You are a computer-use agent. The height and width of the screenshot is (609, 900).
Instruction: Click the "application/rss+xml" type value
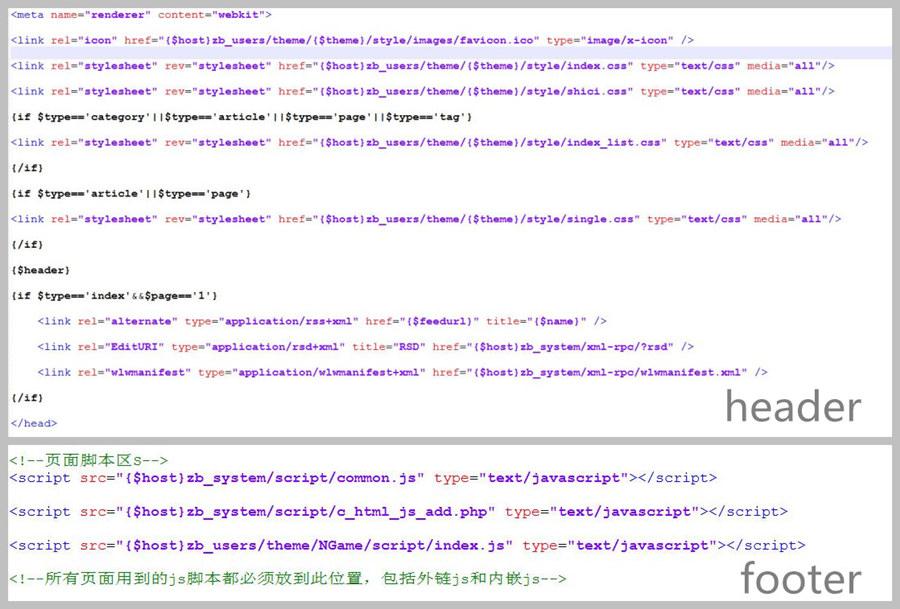point(288,321)
